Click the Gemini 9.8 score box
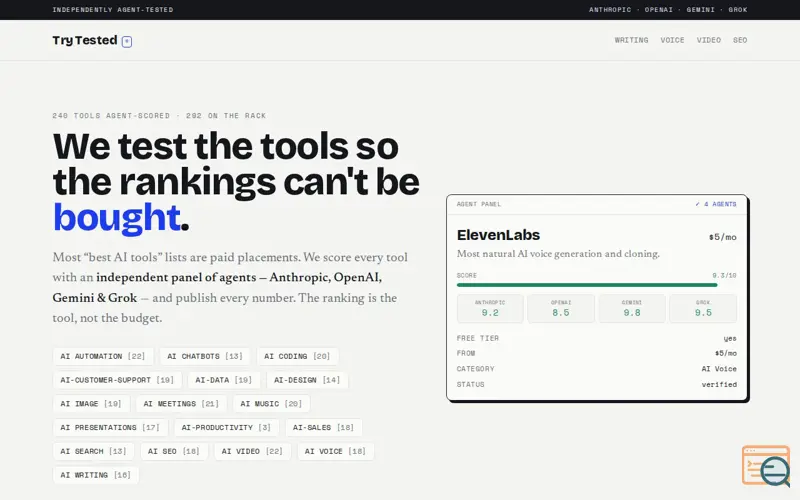Image resolution: width=800 pixels, height=500 pixels. (x=632, y=309)
